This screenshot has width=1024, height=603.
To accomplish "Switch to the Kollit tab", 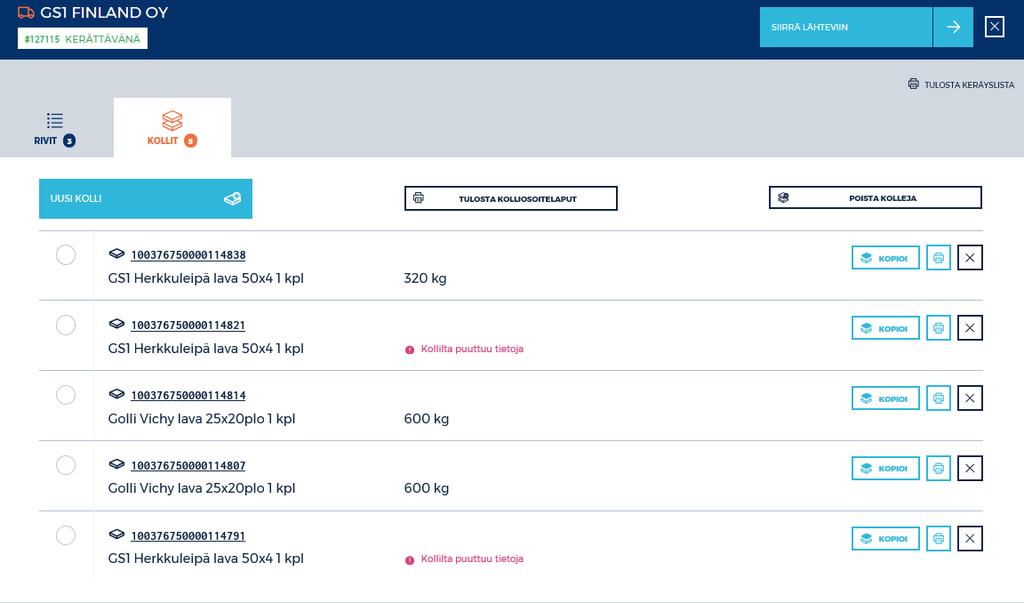I will 172,128.
